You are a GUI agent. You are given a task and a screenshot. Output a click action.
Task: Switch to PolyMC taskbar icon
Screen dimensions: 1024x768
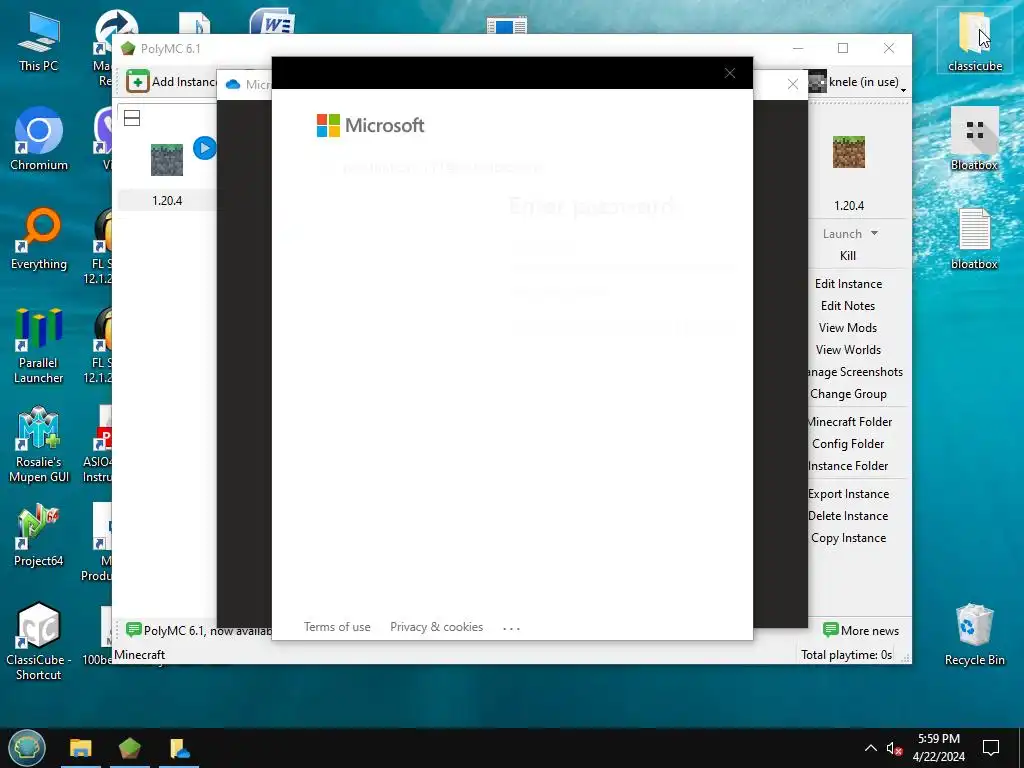click(x=130, y=748)
